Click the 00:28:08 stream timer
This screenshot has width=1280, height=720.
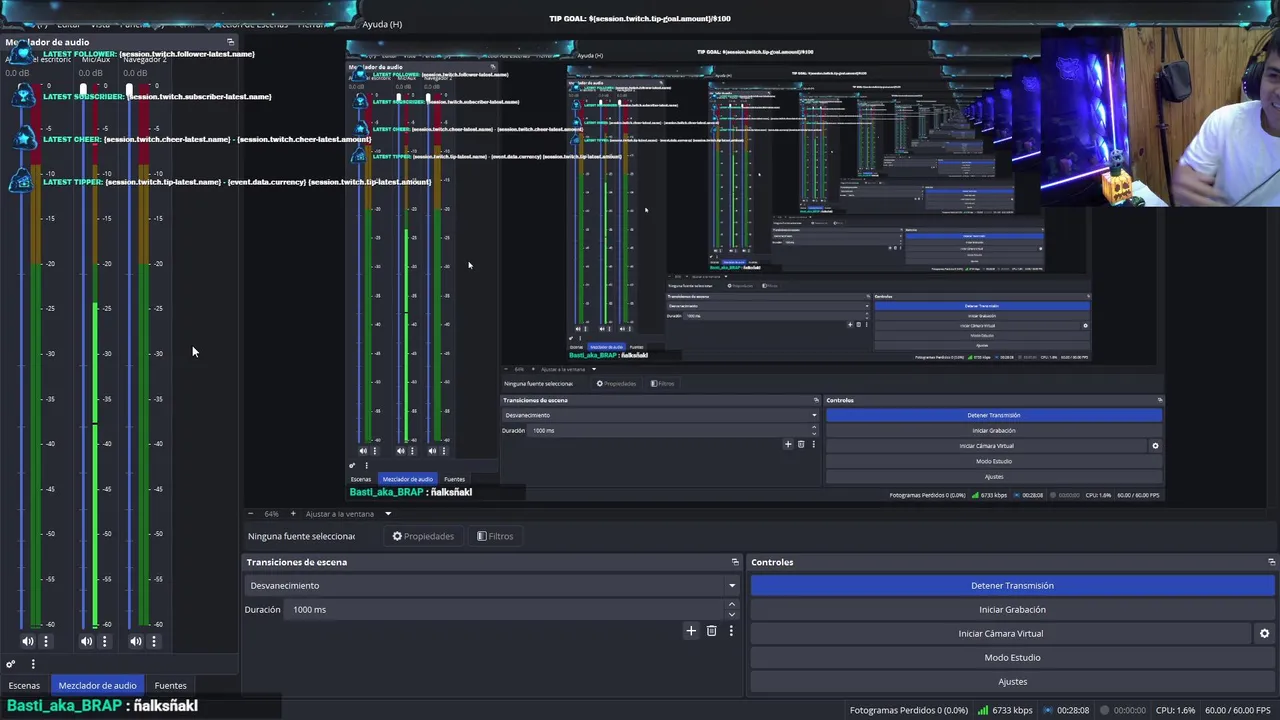tap(1073, 710)
